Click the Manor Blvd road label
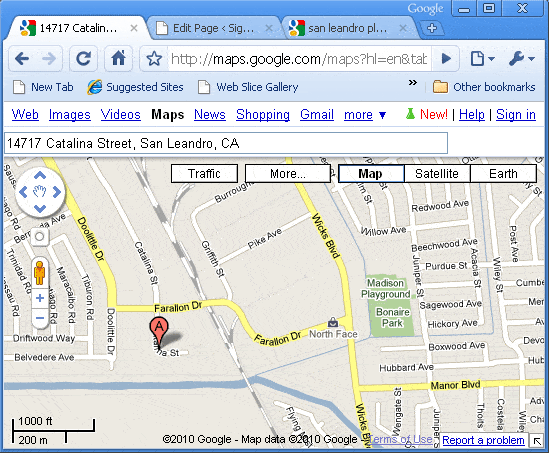The height and width of the screenshot is (453, 549). (x=455, y=385)
